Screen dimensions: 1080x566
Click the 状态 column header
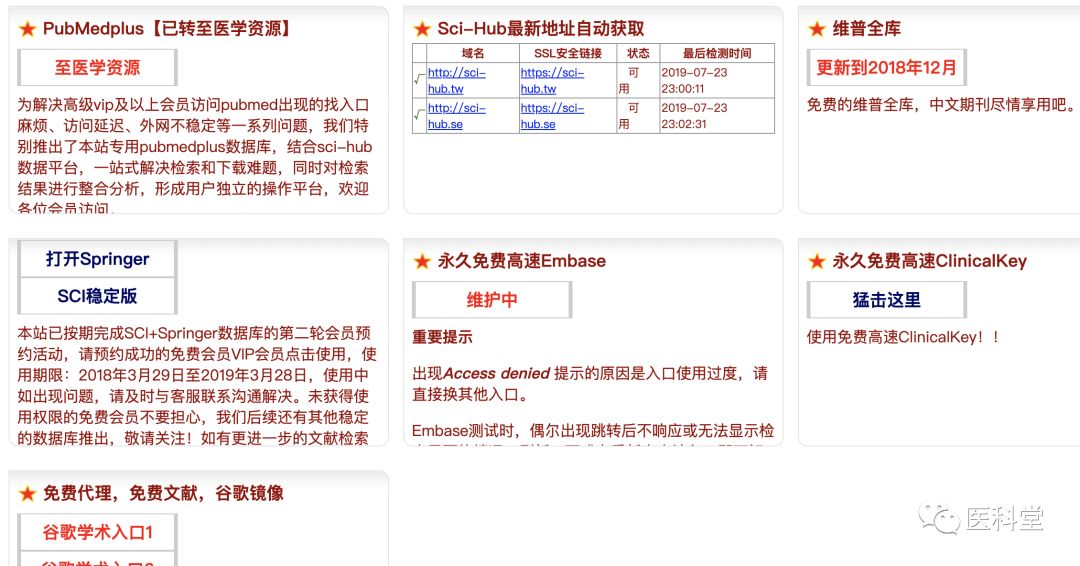pos(638,54)
